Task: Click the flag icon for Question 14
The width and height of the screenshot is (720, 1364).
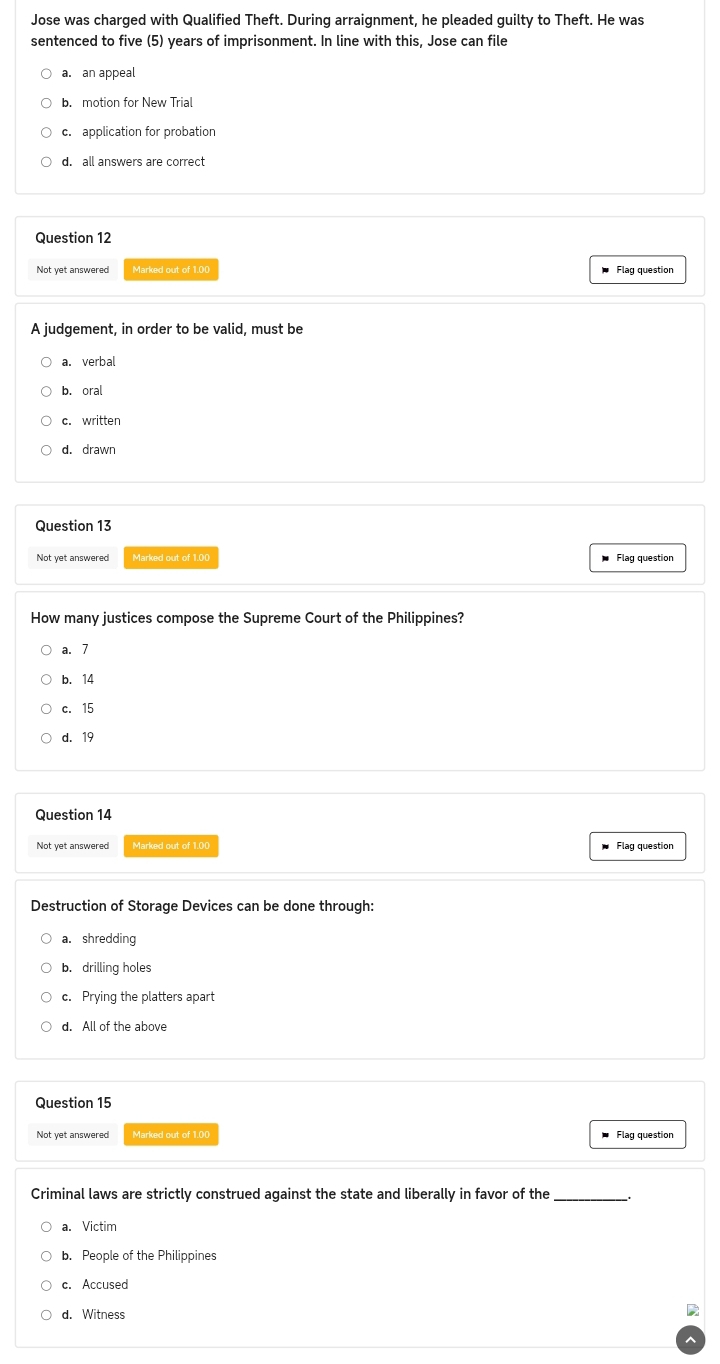Action: point(605,846)
